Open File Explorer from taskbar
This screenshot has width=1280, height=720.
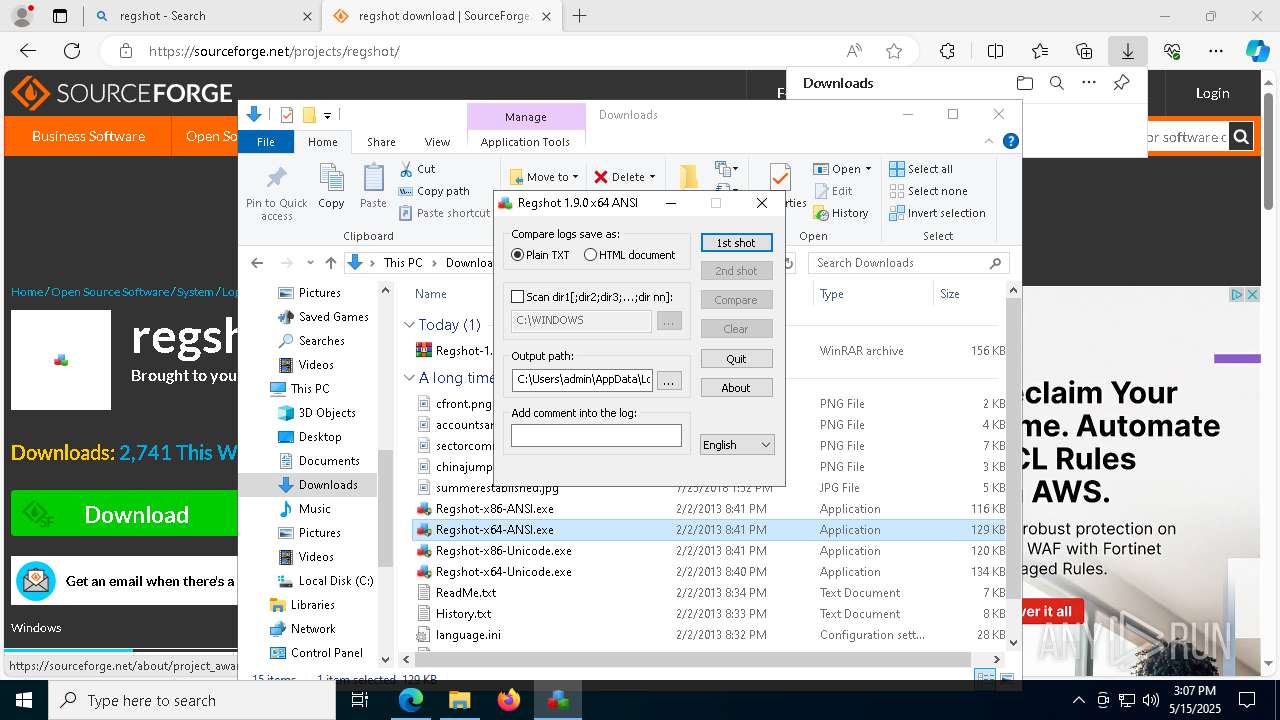(x=459, y=700)
